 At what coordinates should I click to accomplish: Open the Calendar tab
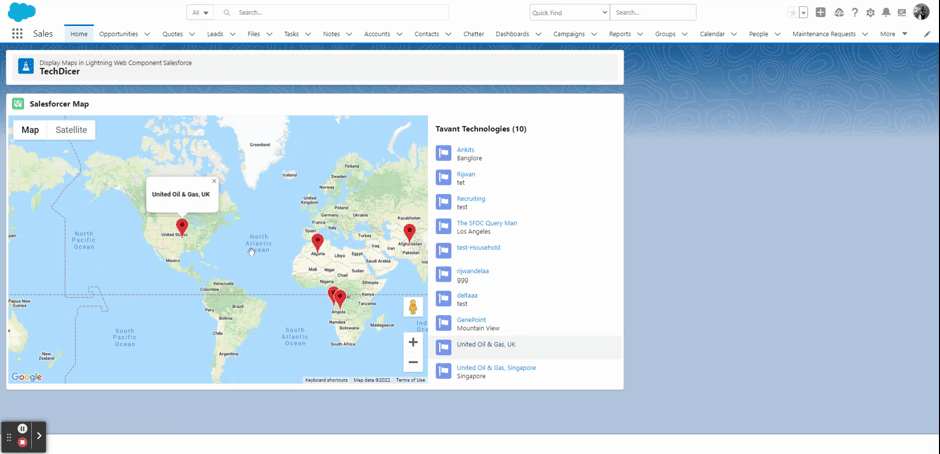click(712, 34)
